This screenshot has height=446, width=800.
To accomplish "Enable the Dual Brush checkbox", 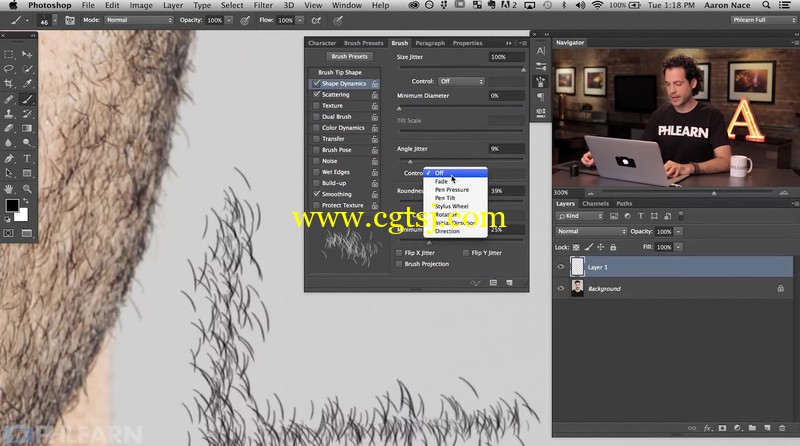I will point(316,117).
